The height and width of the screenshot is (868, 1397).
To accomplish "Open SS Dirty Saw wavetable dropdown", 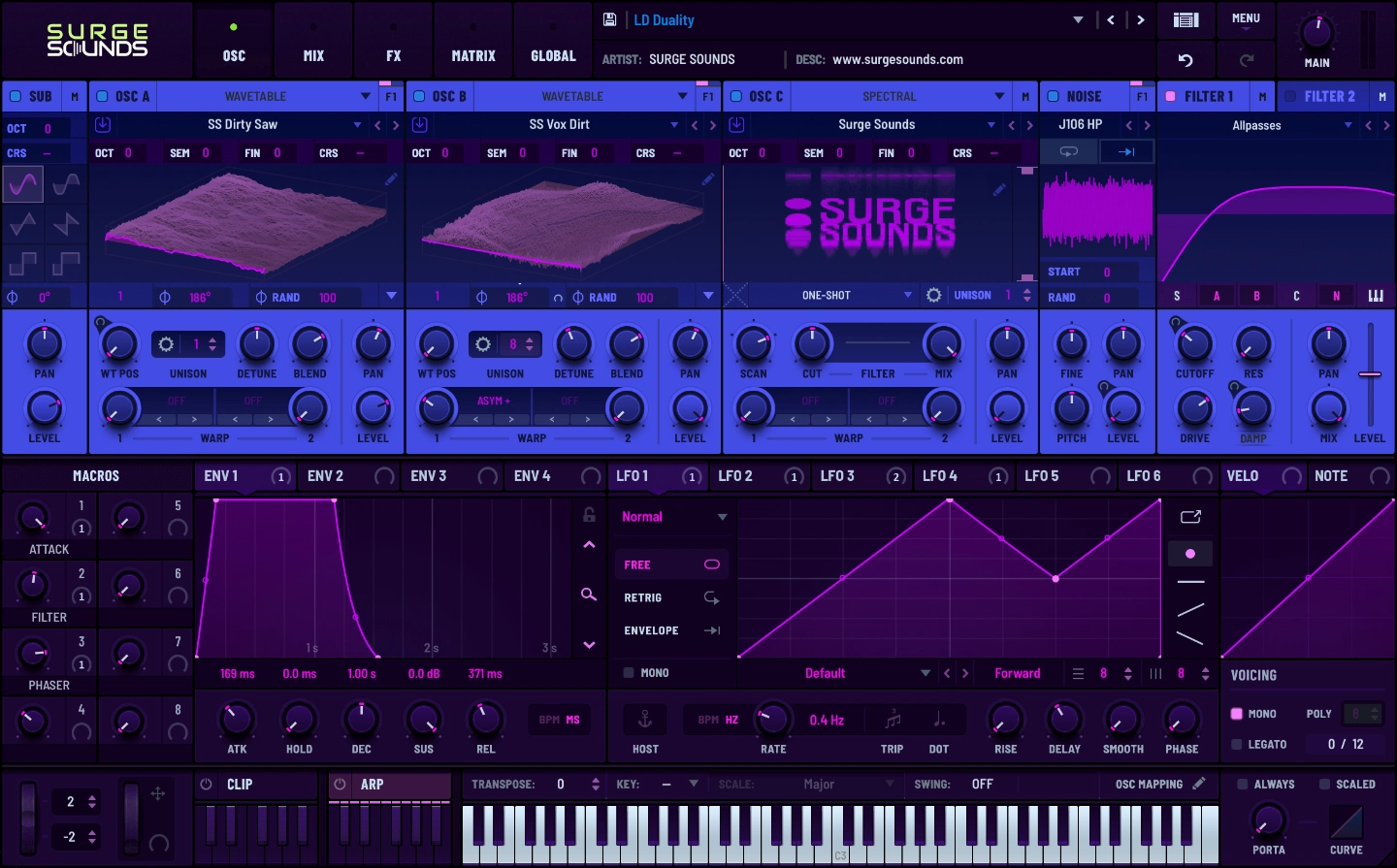I will point(357,125).
